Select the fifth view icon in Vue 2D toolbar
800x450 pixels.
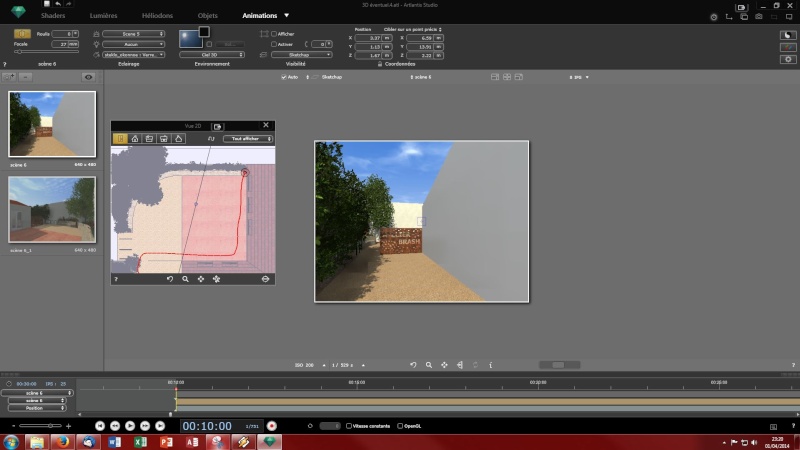pos(179,139)
